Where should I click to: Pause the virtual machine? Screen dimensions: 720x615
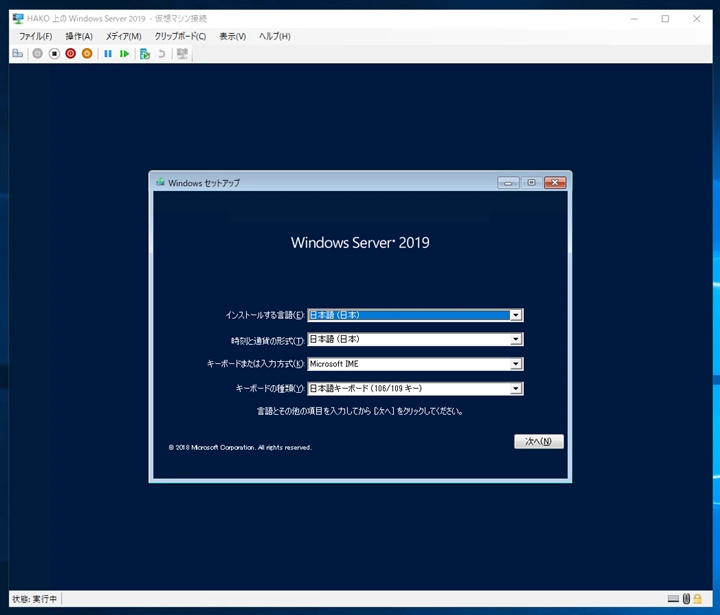click(108, 54)
